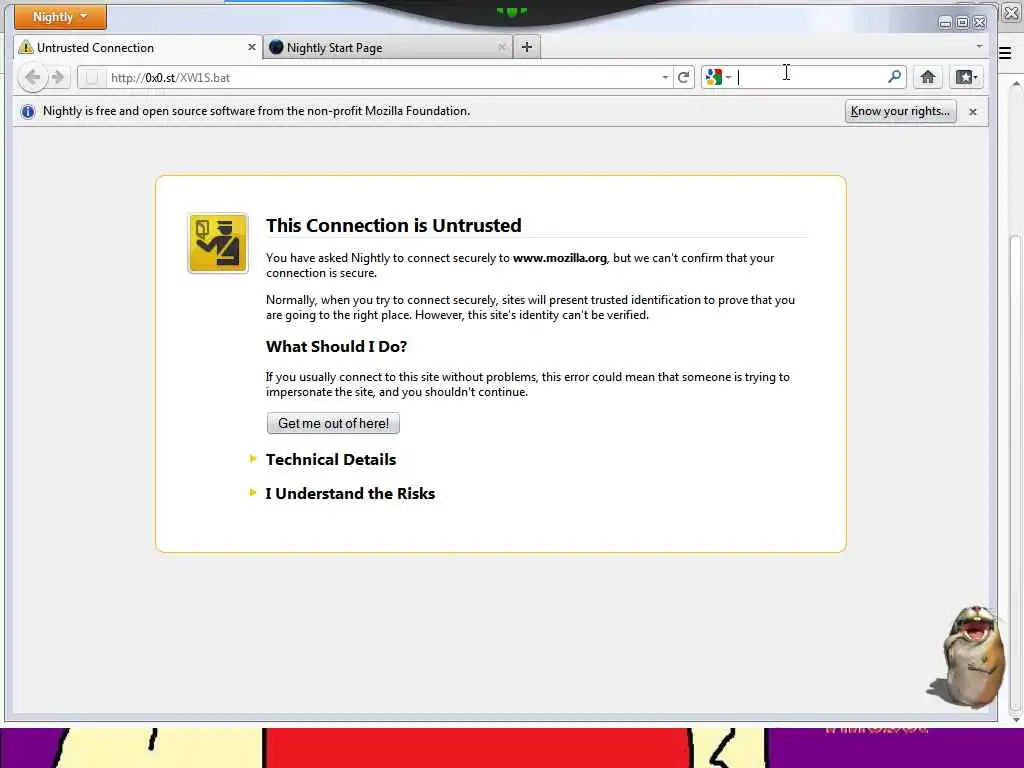This screenshot has width=1024, height=768.
Task: Click the hamburger menu icon at right edge
Action: [1006, 54]
